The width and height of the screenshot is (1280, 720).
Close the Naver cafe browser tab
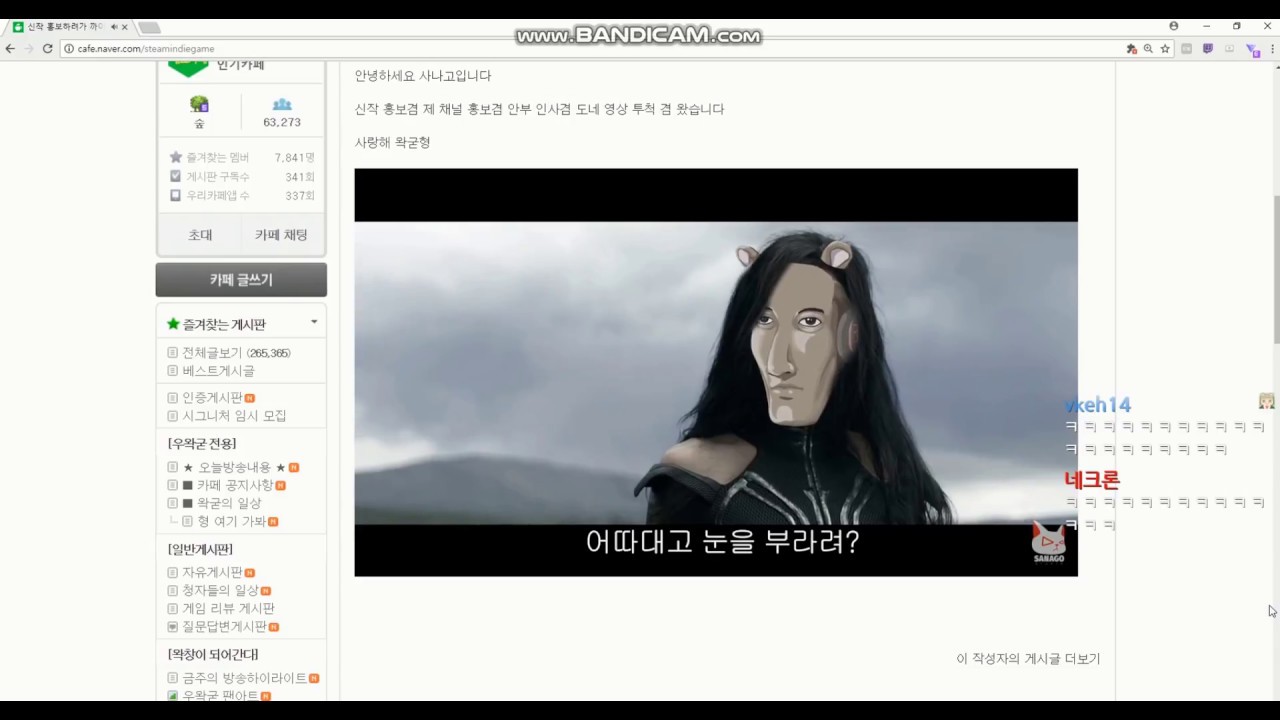[124, 27]
